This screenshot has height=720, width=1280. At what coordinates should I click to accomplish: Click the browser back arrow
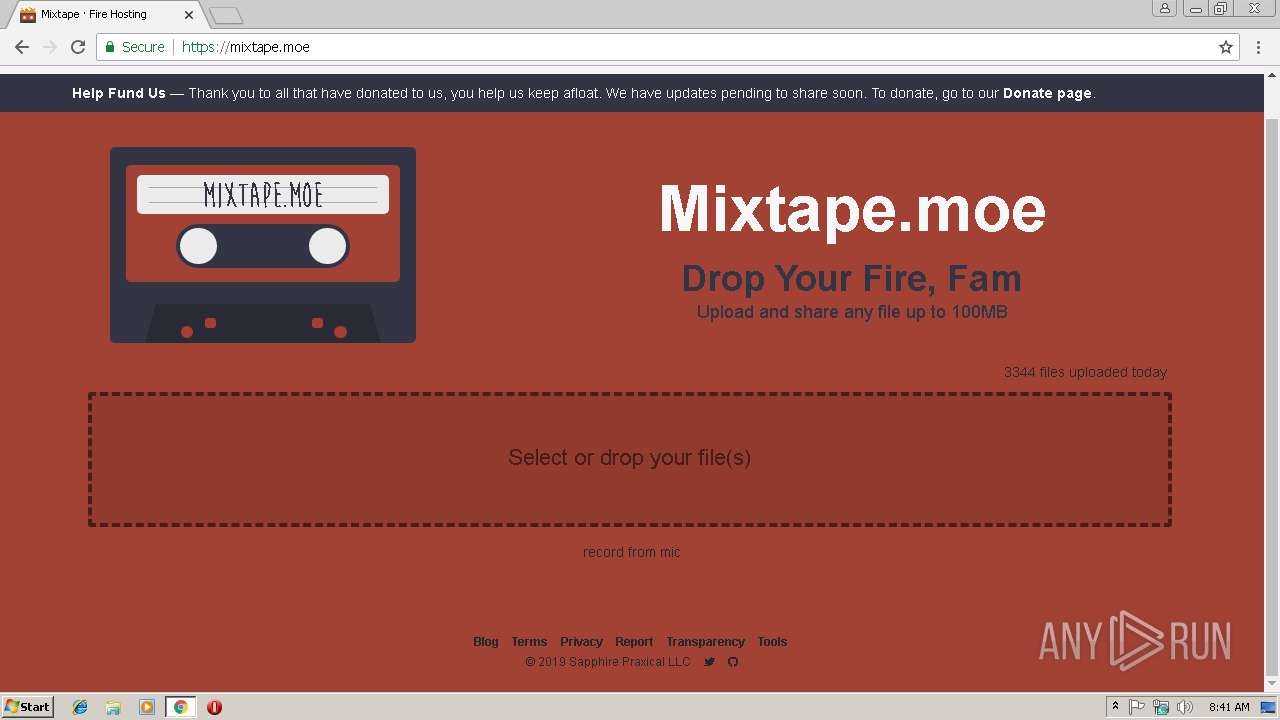(x=22, y=47)
